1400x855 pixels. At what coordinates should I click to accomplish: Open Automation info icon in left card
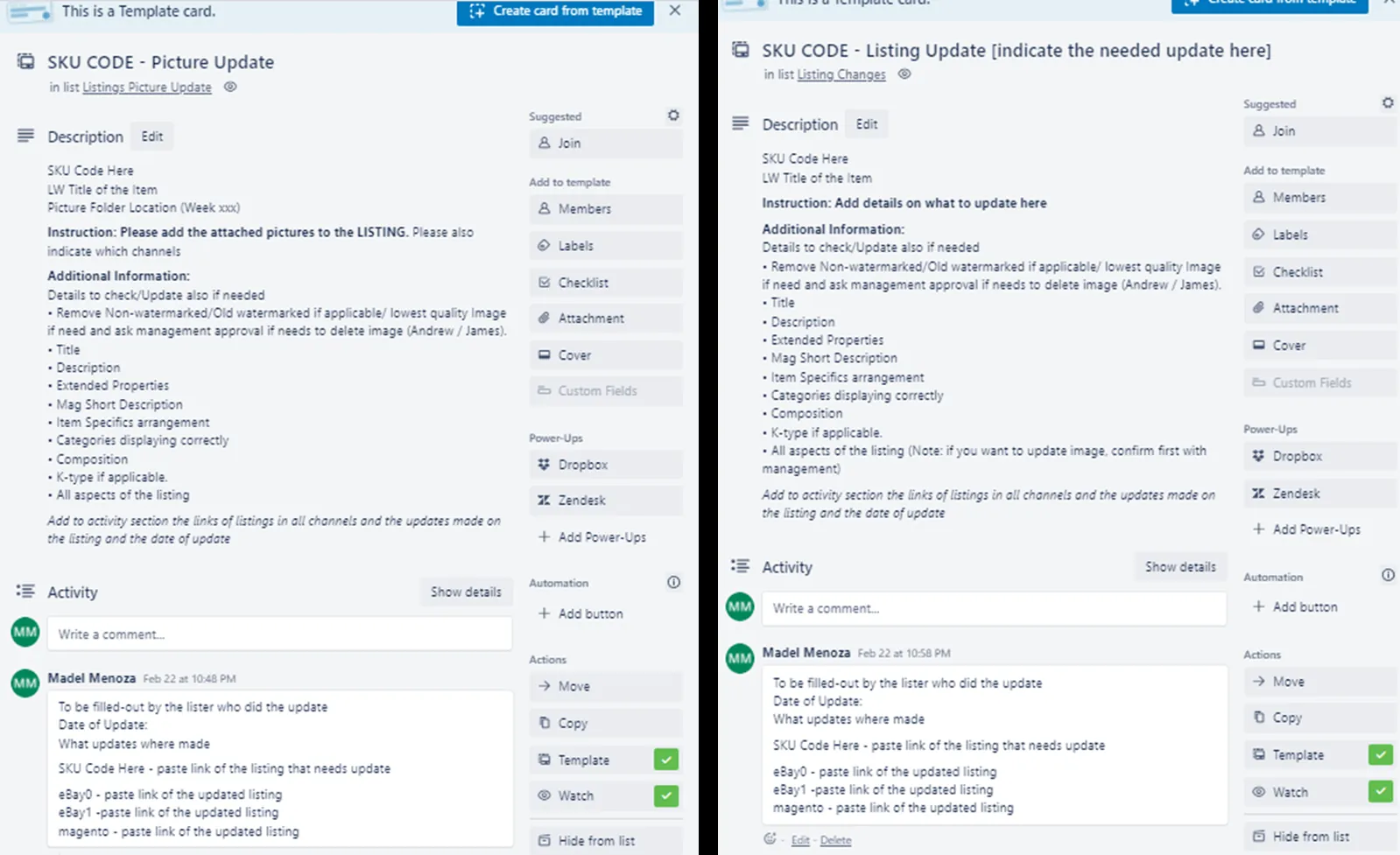673,582
